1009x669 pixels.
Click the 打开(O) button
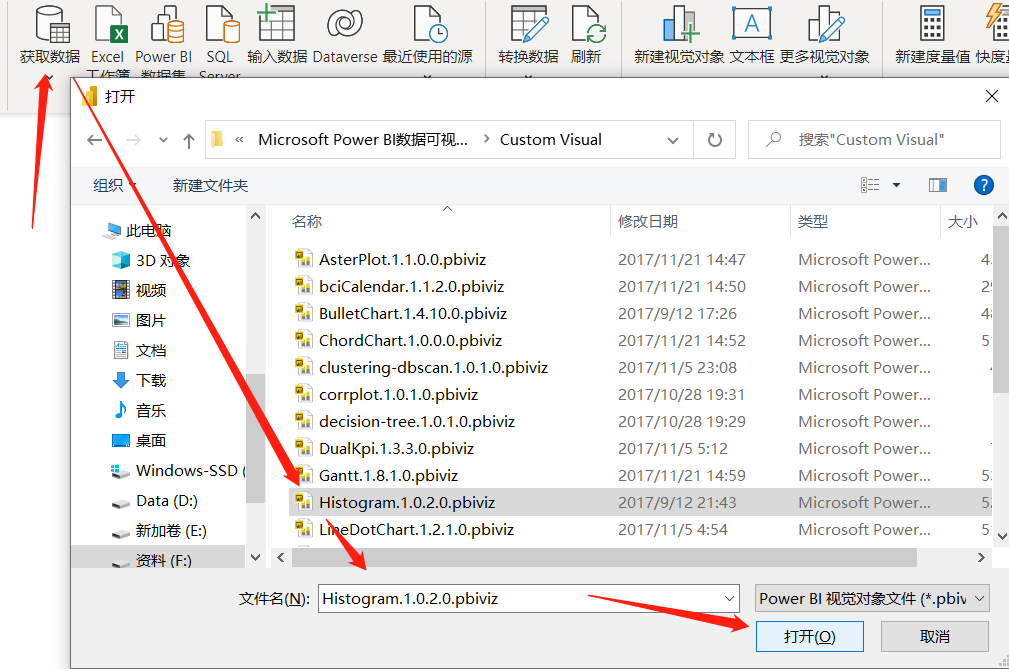point(810,636)
